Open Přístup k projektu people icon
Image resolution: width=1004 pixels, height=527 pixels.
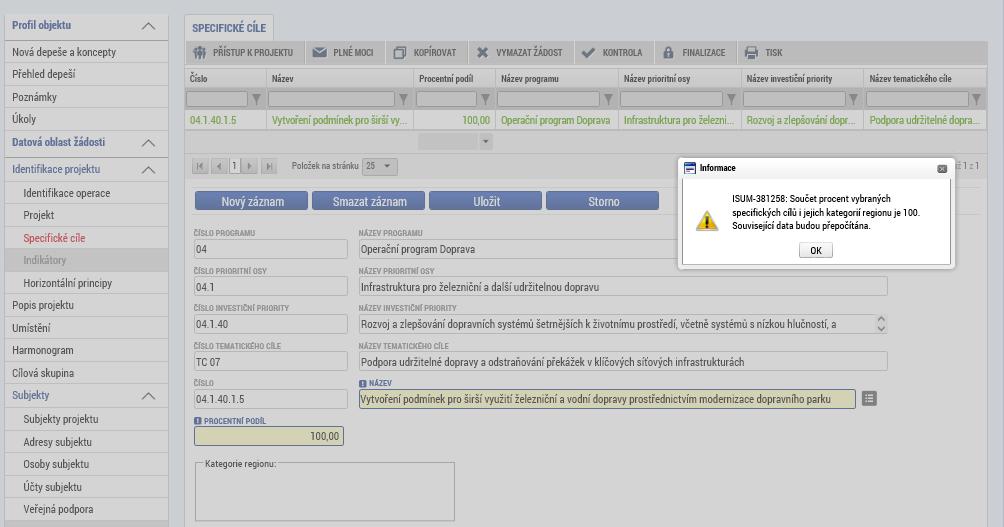[200, 53]
